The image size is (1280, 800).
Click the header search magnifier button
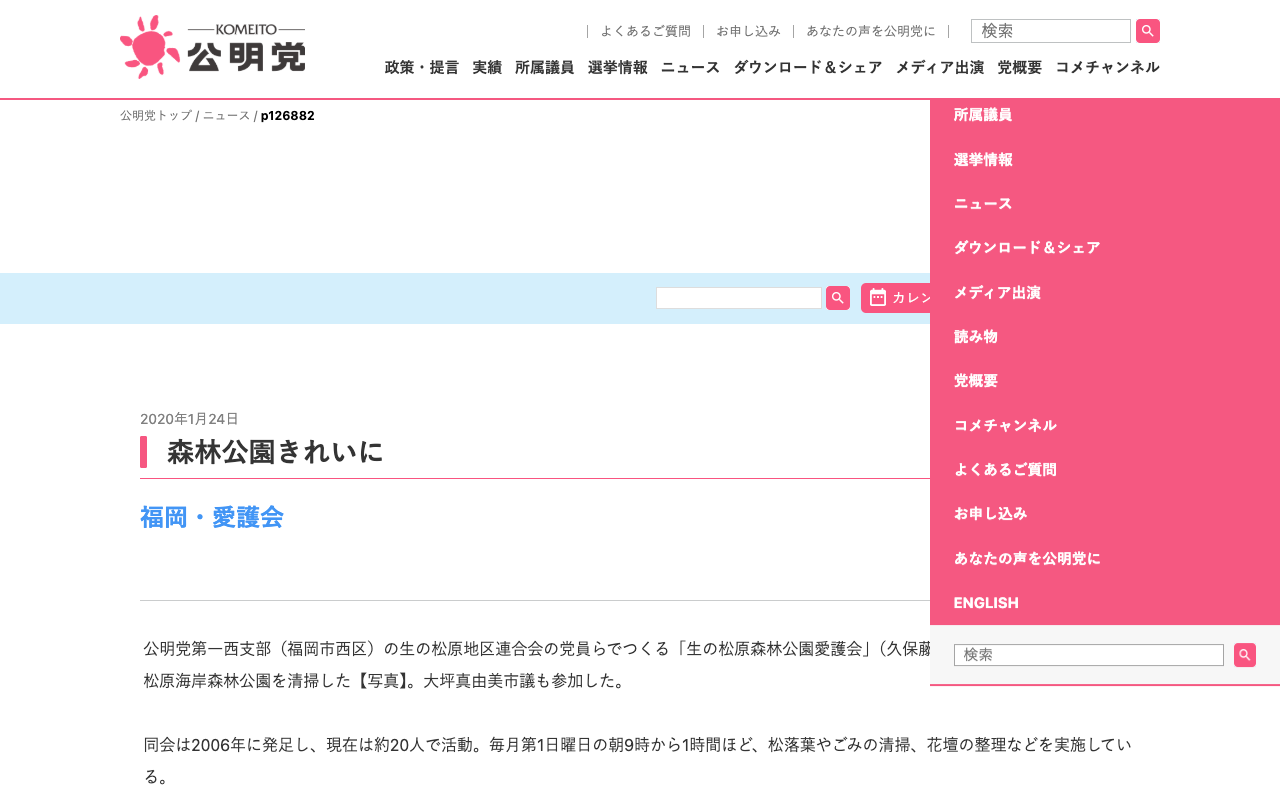pos(1148,31)
